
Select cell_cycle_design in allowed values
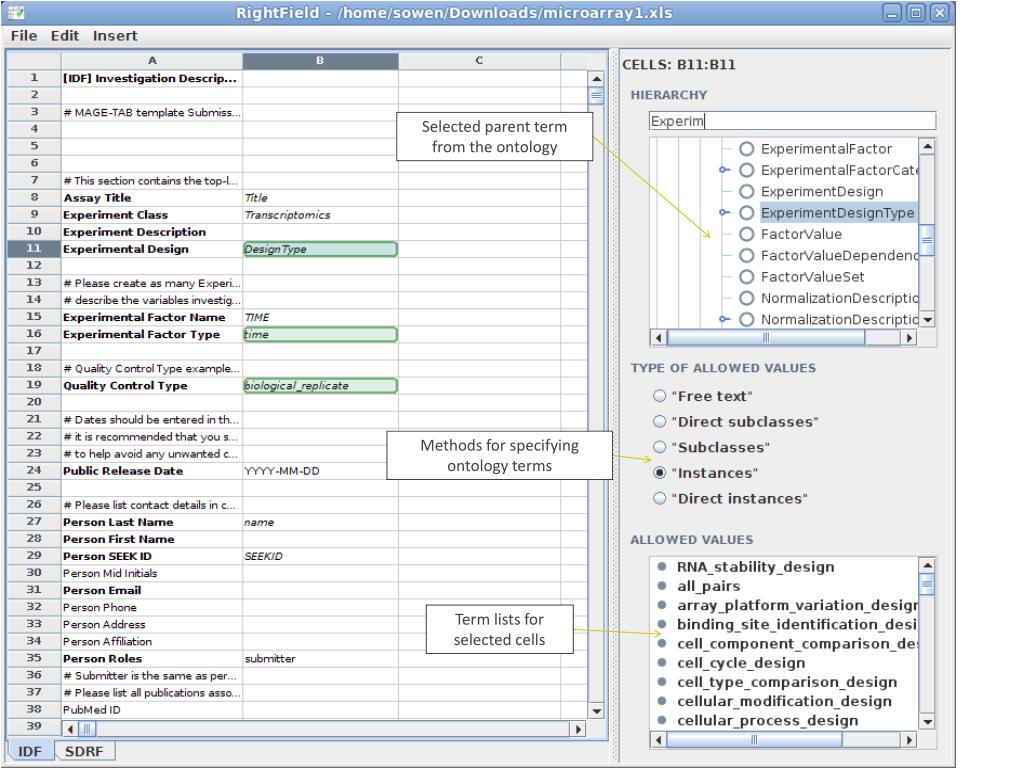click(741, 663)
